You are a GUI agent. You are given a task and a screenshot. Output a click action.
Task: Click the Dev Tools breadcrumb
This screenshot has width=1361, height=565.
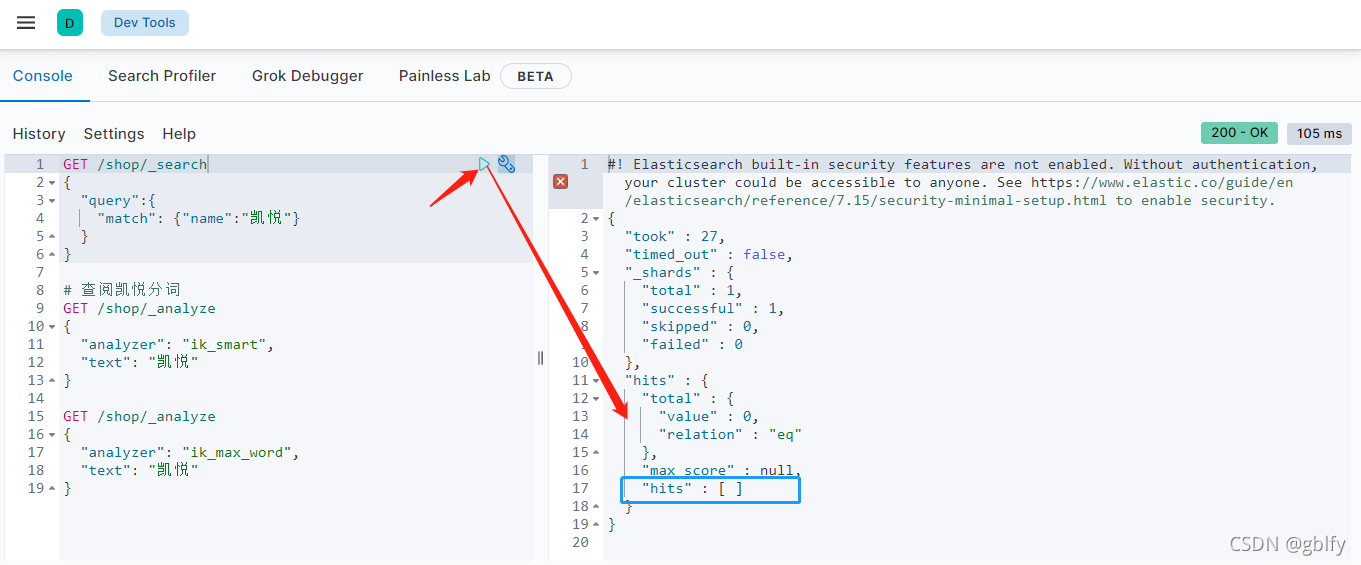tap(145, 23)
